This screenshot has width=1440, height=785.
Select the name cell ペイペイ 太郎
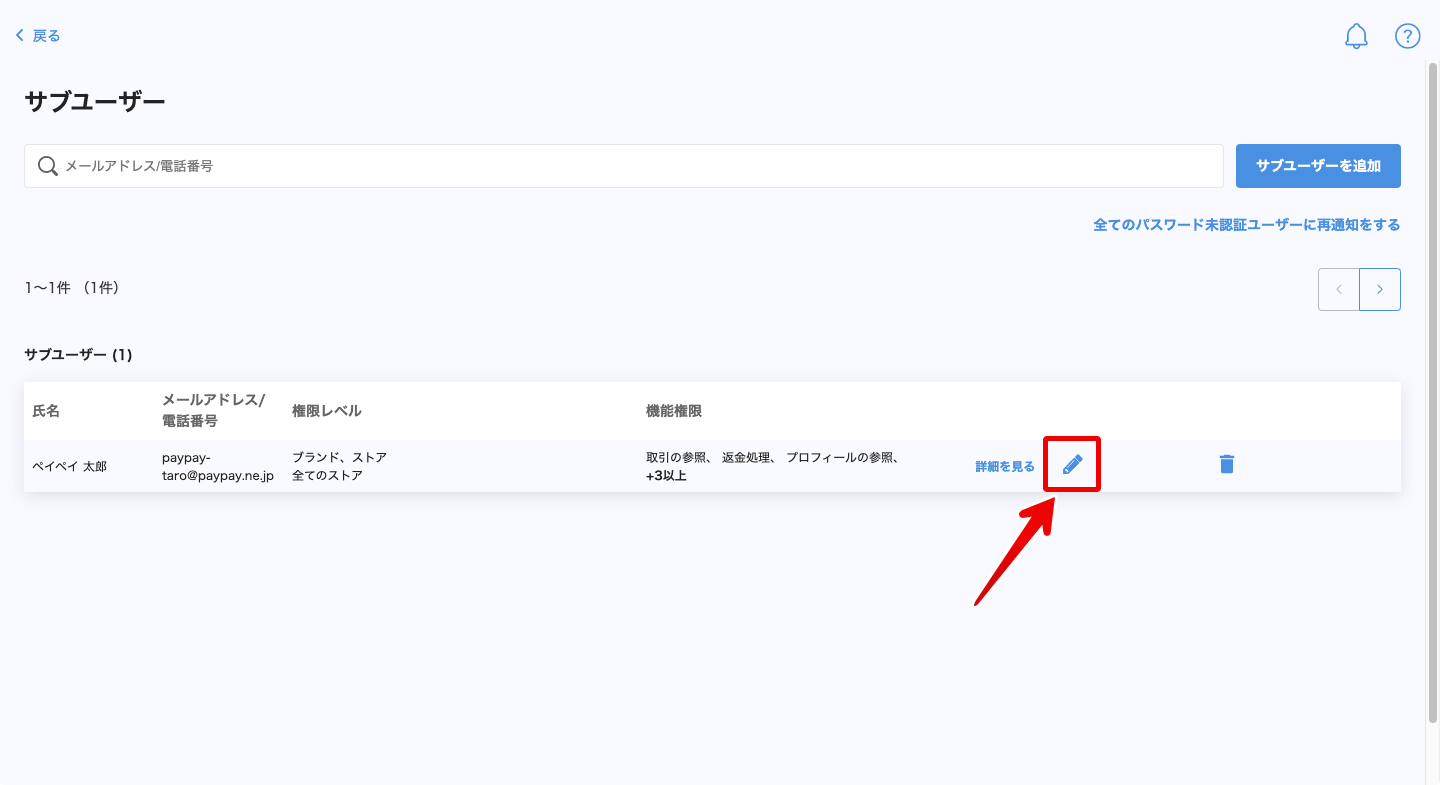pyautogui.click(x=70, y=466)
